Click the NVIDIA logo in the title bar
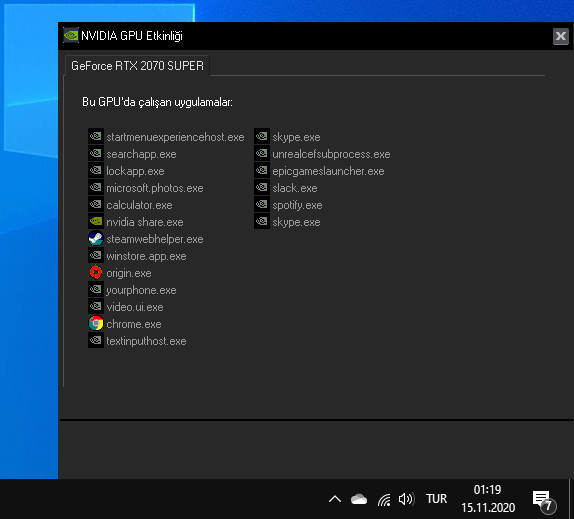The height and width of the screenshot is (519, 574). (71, 36)
